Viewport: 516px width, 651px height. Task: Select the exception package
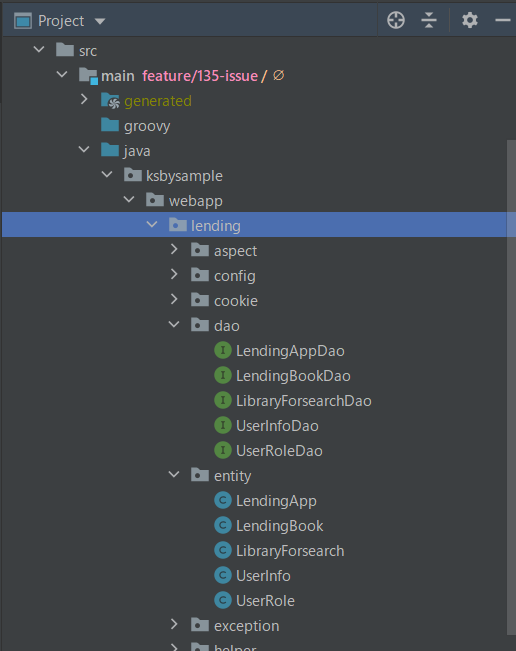click(x=247, y=626)
